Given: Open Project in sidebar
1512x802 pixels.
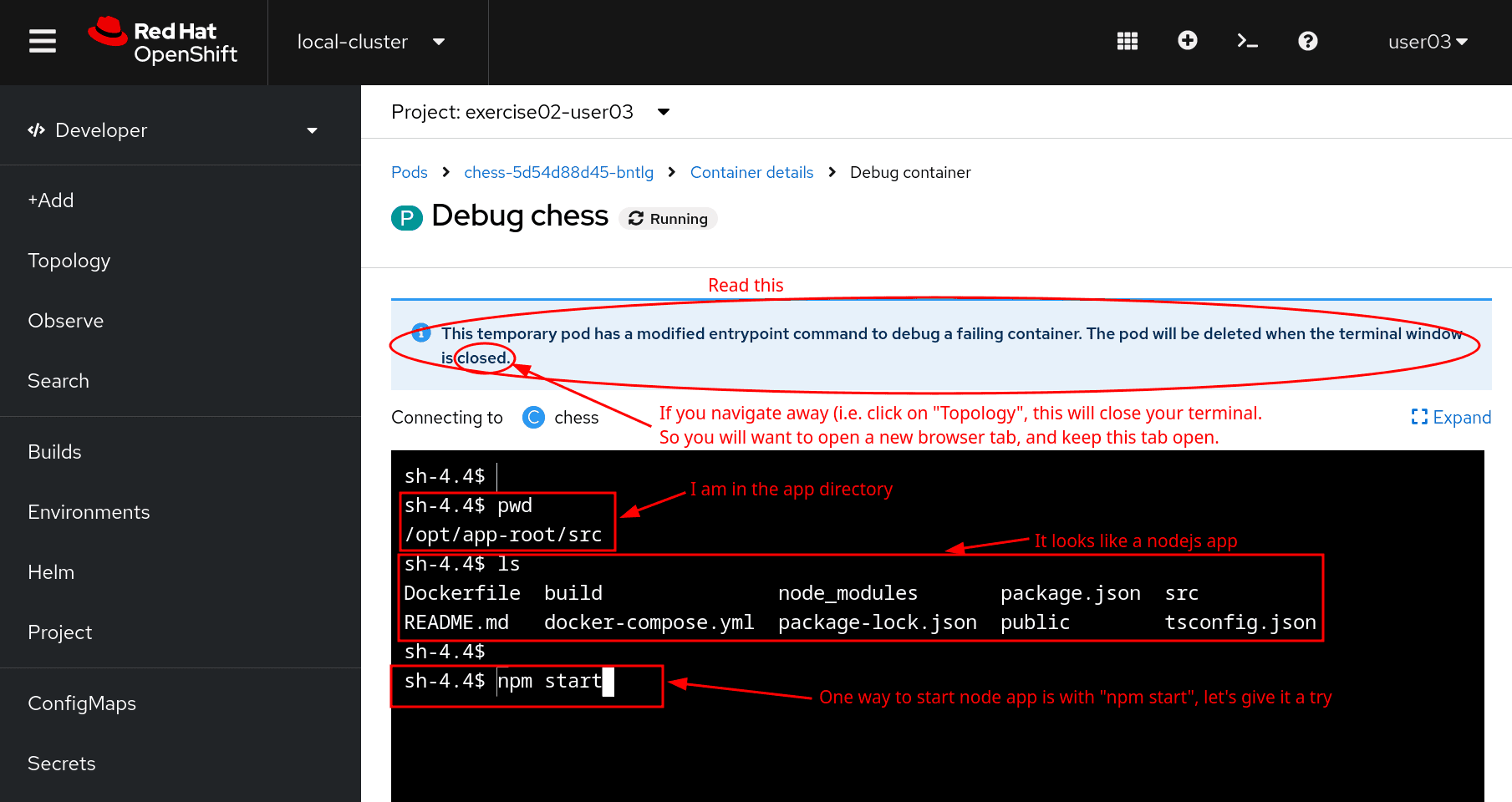Looking at the screenshot, I should (x=60, y=632).
